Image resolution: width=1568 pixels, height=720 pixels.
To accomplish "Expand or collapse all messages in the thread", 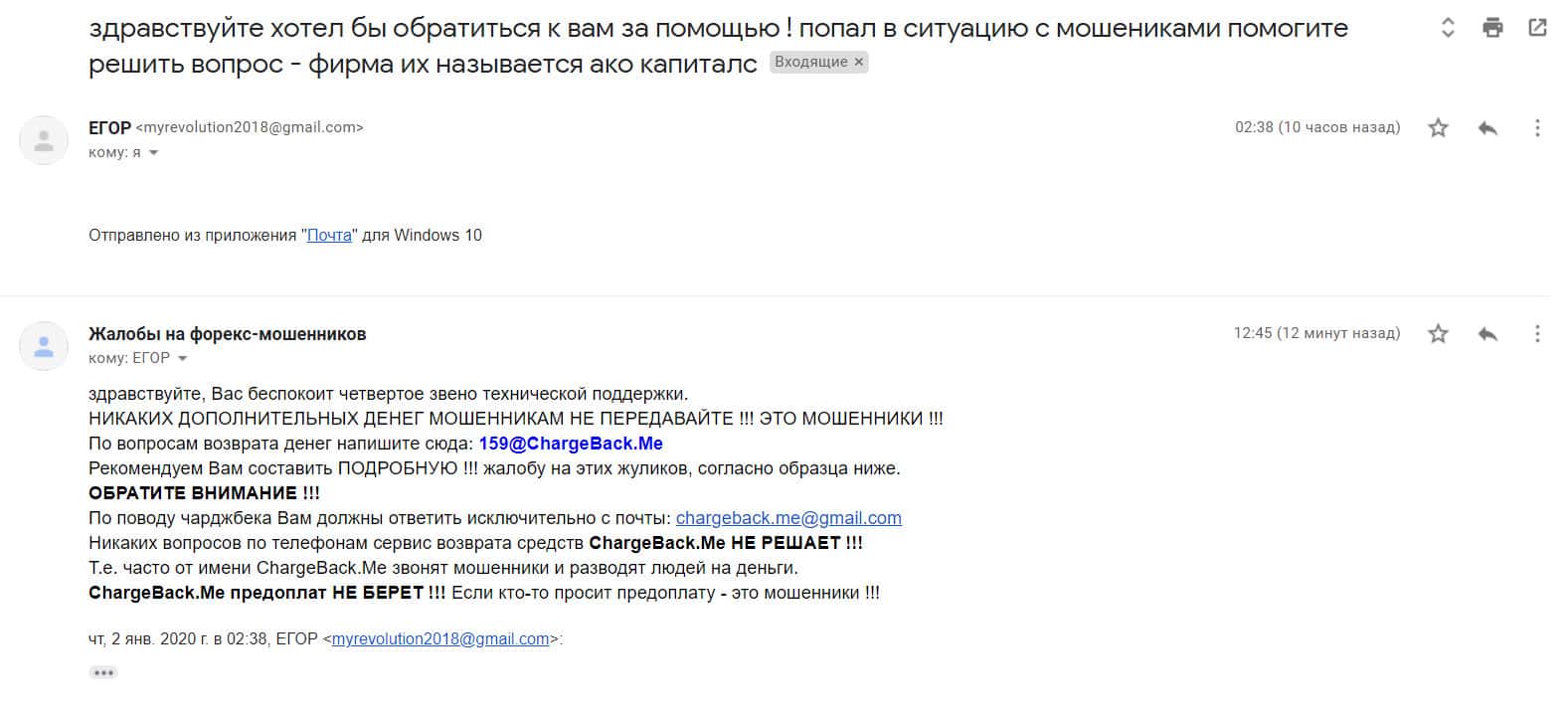I will (x=1448, y=28).
